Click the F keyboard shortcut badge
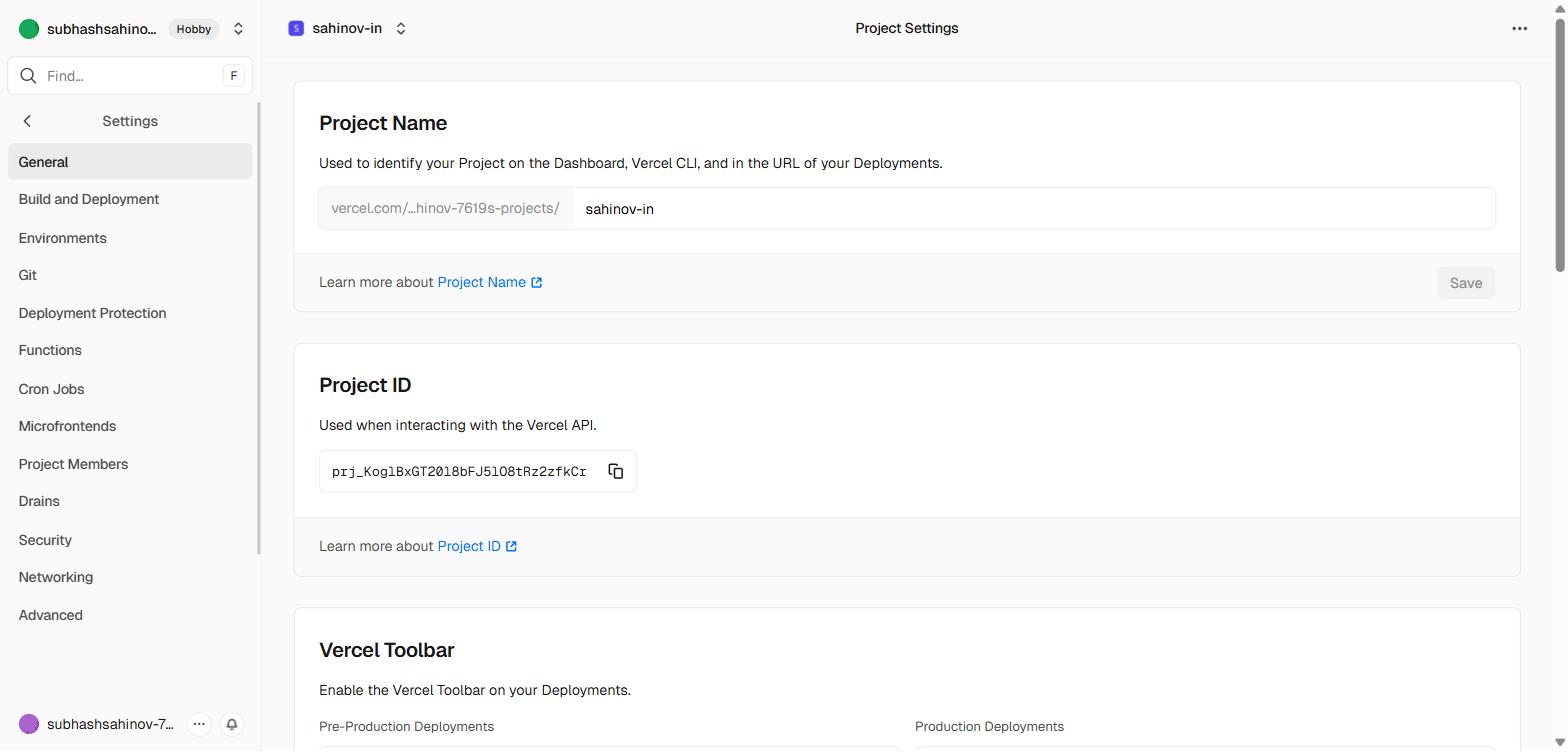 pos(233,76)
